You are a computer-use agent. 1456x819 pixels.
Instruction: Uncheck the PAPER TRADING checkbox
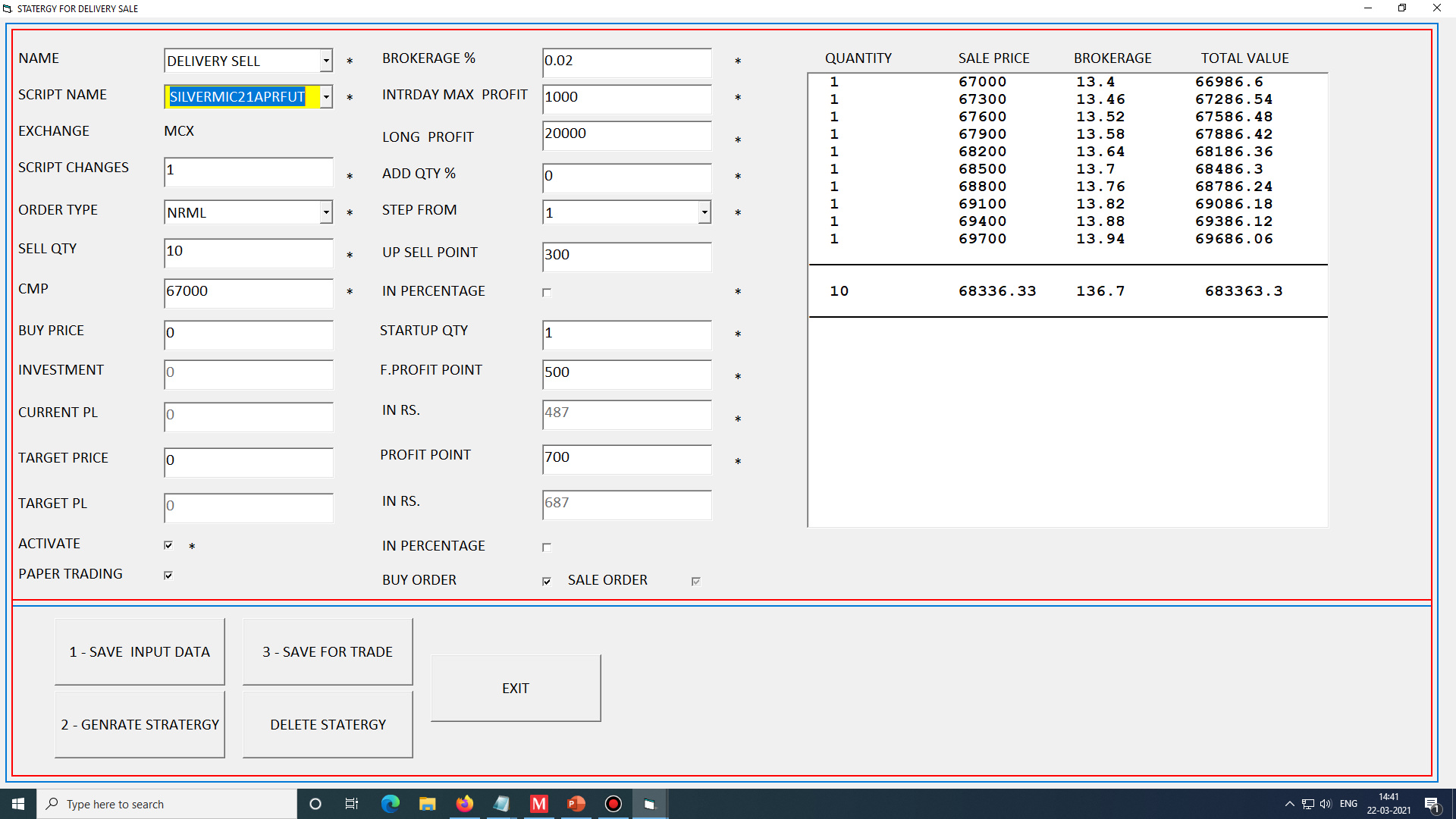(168, 576)
